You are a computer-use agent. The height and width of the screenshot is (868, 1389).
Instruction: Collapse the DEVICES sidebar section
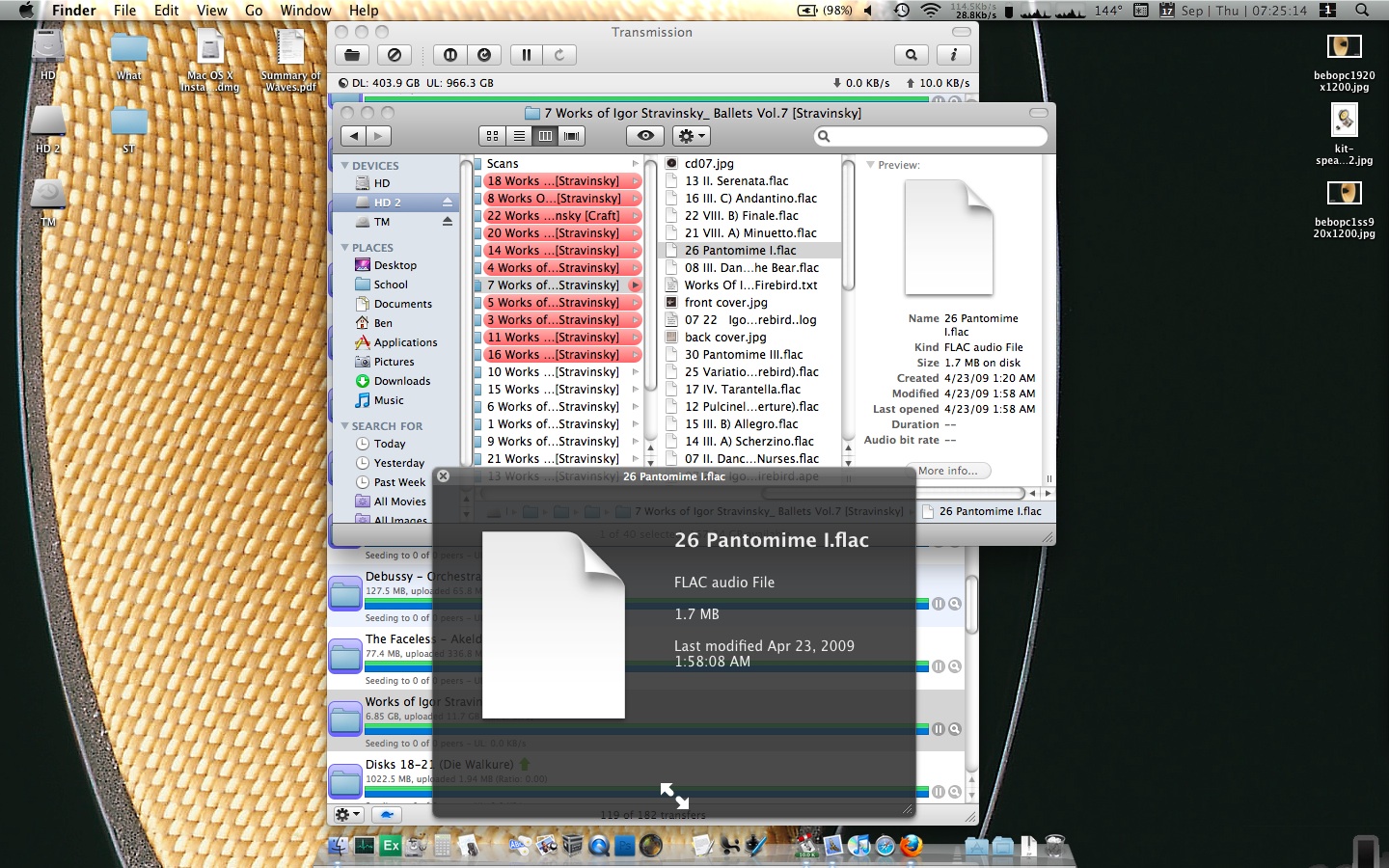[344, 166]
